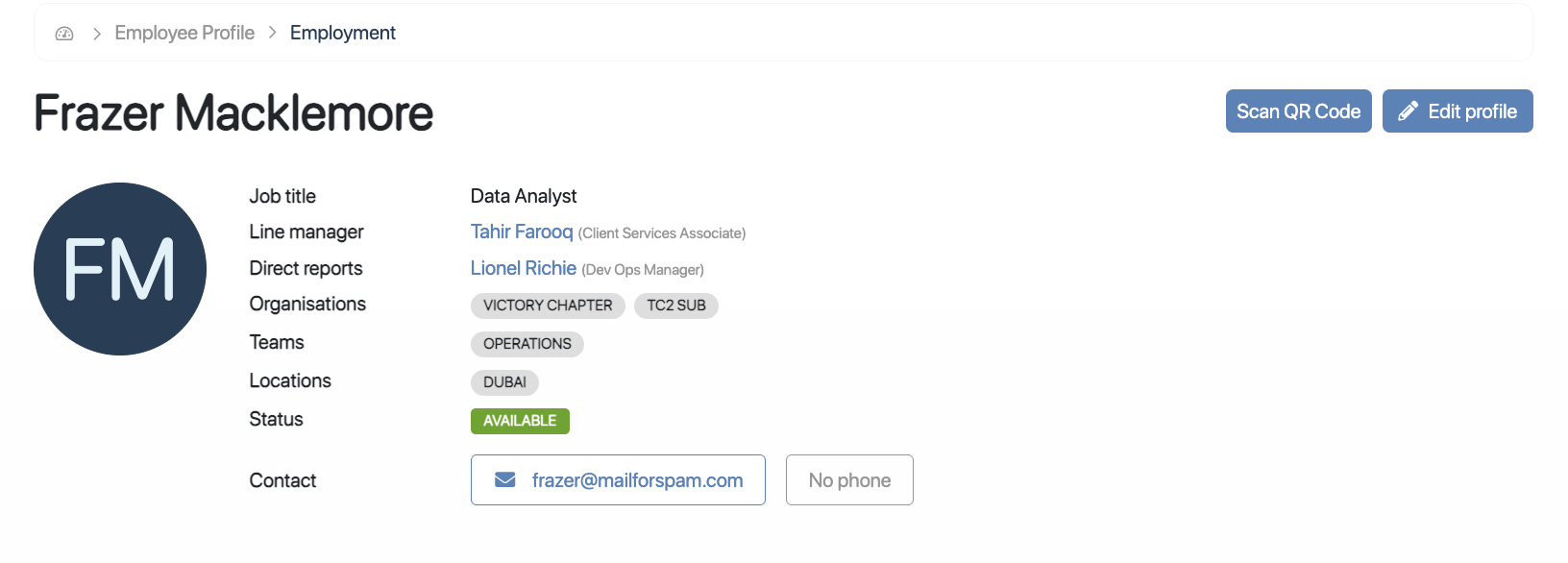This screenshot has height=563, width=1568.
Task: Select the Employment breadcrumb item
Action: point(342,33)
